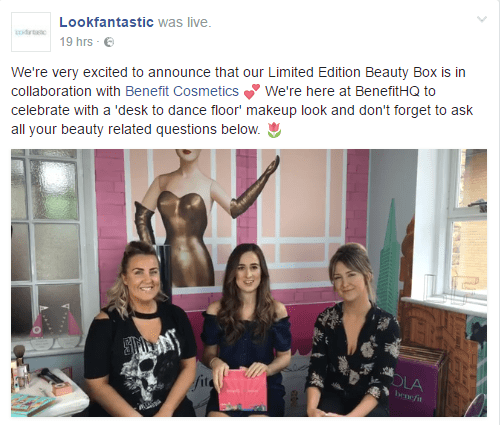Screen dimensions: 500x425
Task: Click the two pink hearts emoji
Action: [252, 92]
